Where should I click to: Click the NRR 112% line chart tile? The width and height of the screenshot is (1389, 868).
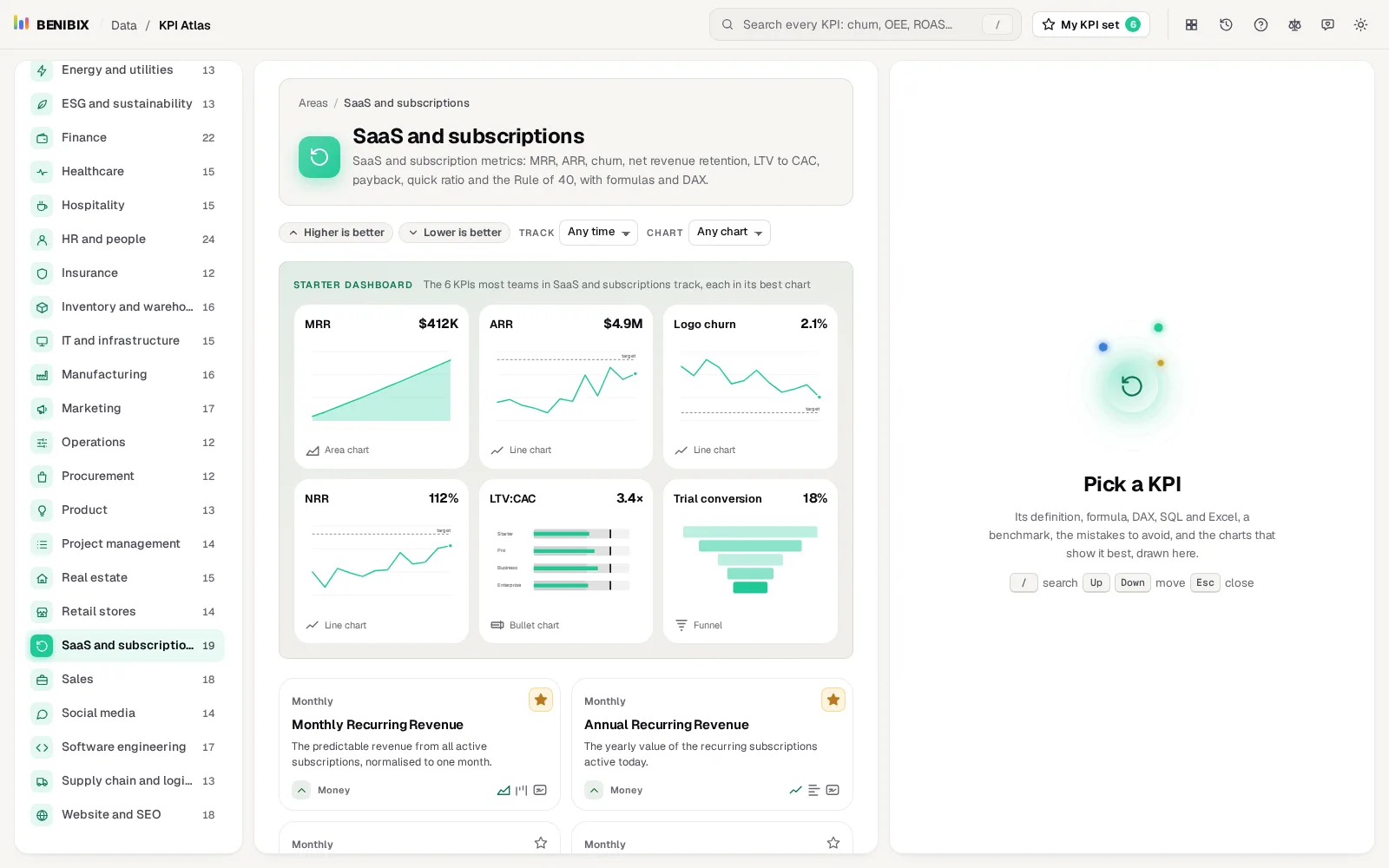pos(381,562)
